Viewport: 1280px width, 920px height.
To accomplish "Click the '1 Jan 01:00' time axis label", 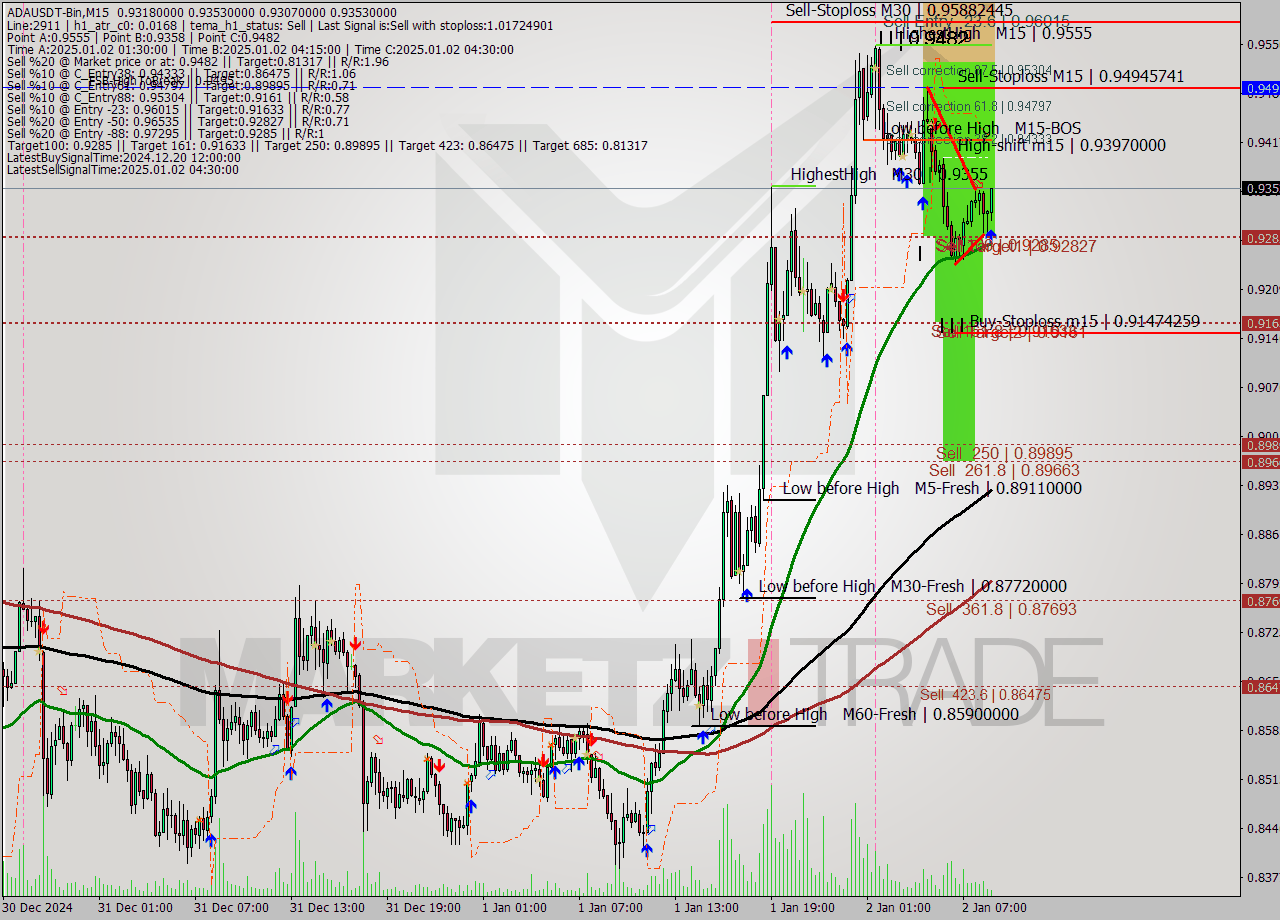I will [514, 908].
